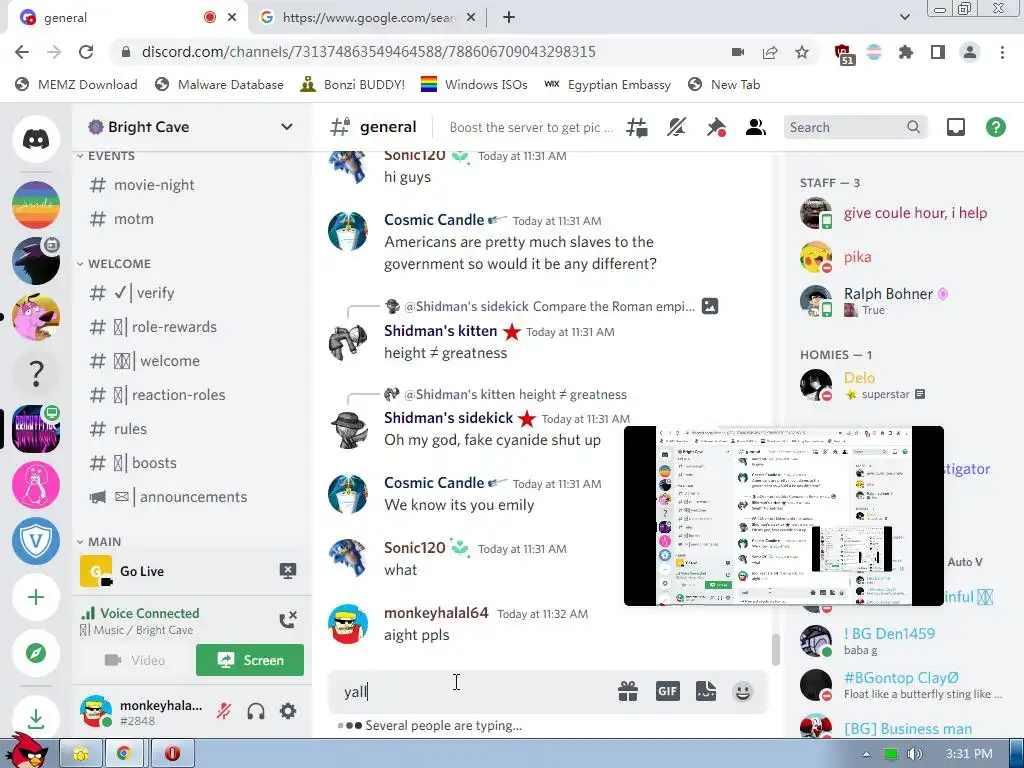Open User Settings gear icon

[288, 711]
